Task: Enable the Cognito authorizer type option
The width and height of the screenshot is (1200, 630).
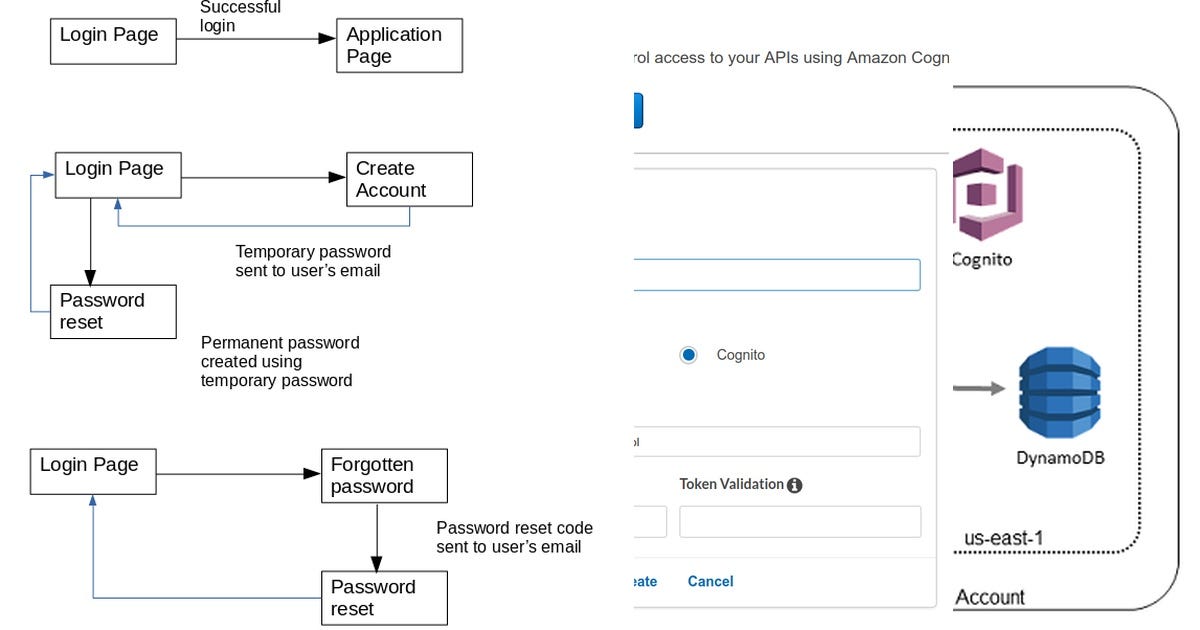Action: 688,354
